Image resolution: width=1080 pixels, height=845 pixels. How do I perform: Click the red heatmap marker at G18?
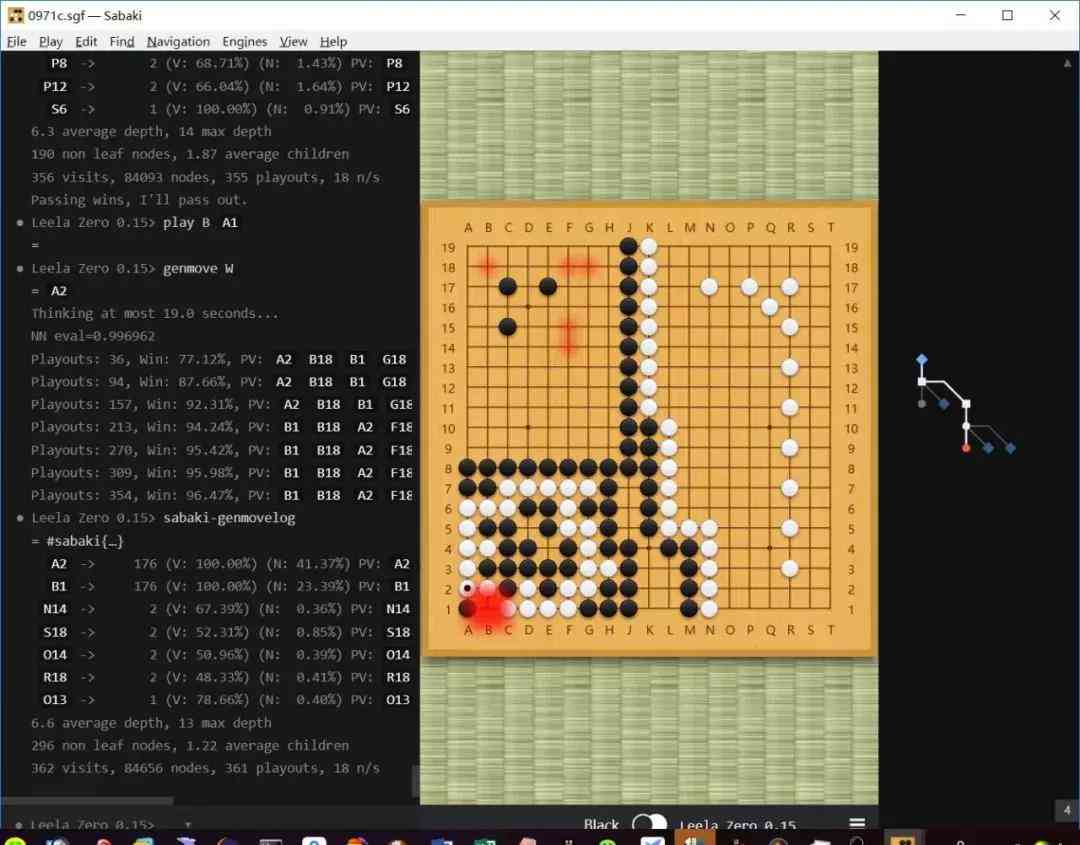588,267
